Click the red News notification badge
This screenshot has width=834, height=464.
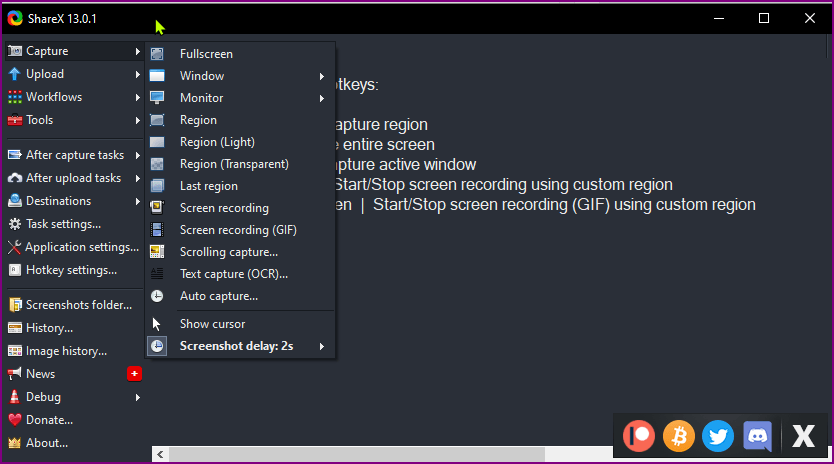(135, 374)
